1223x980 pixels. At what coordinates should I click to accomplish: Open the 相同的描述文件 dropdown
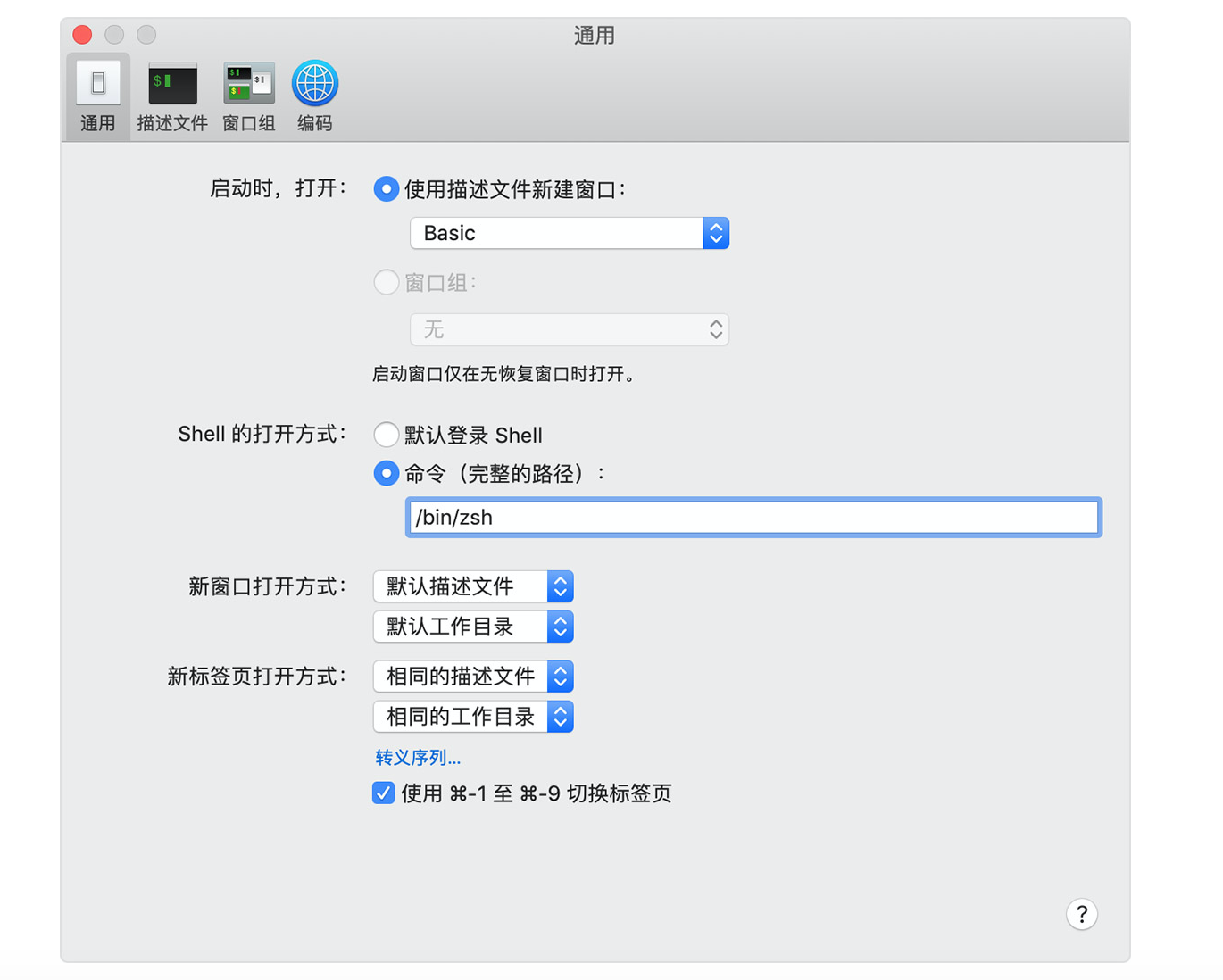pos(473,677)
